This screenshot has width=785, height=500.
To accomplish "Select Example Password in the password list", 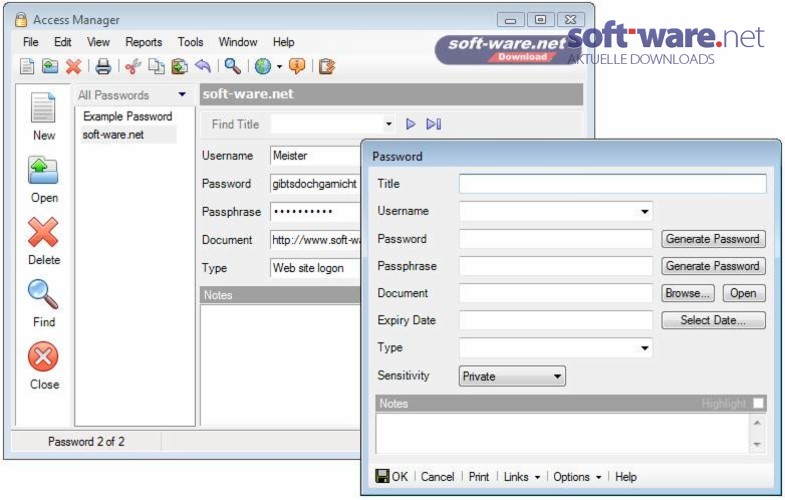I will point(127,116).
